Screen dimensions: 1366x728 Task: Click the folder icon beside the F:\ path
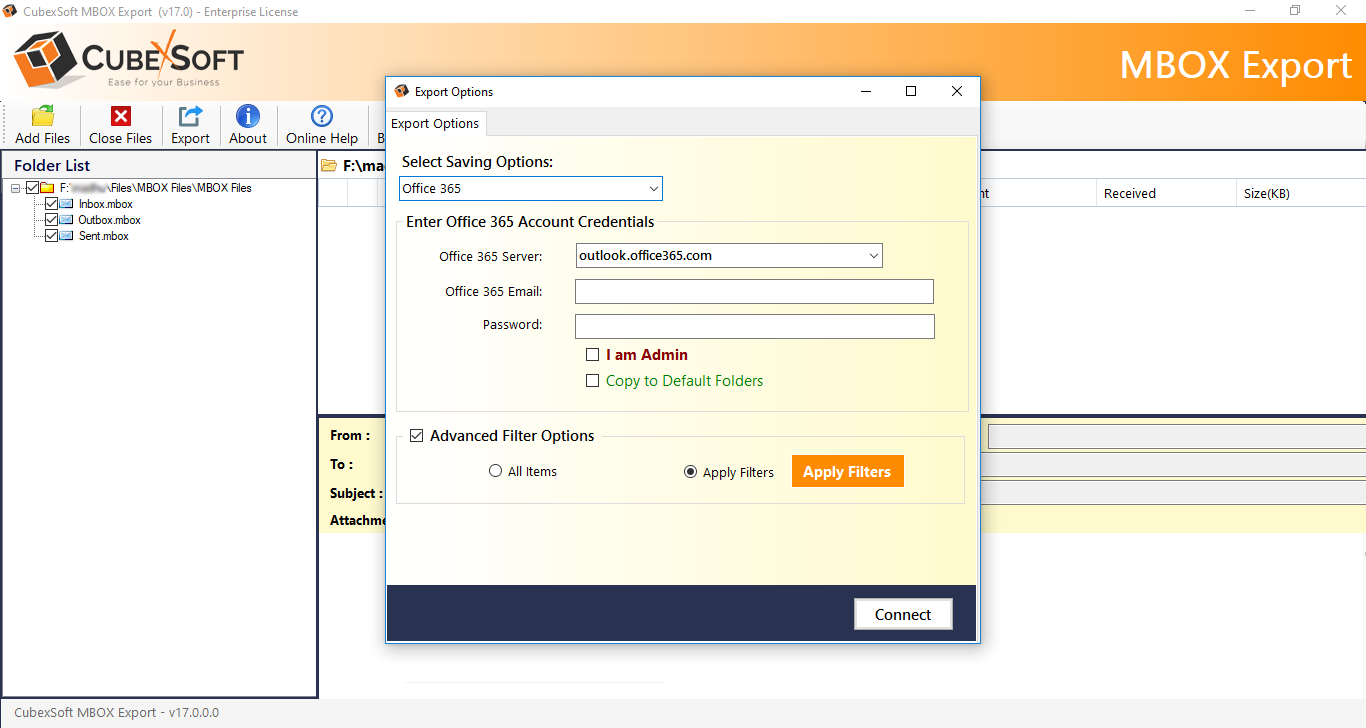(329, 167)
